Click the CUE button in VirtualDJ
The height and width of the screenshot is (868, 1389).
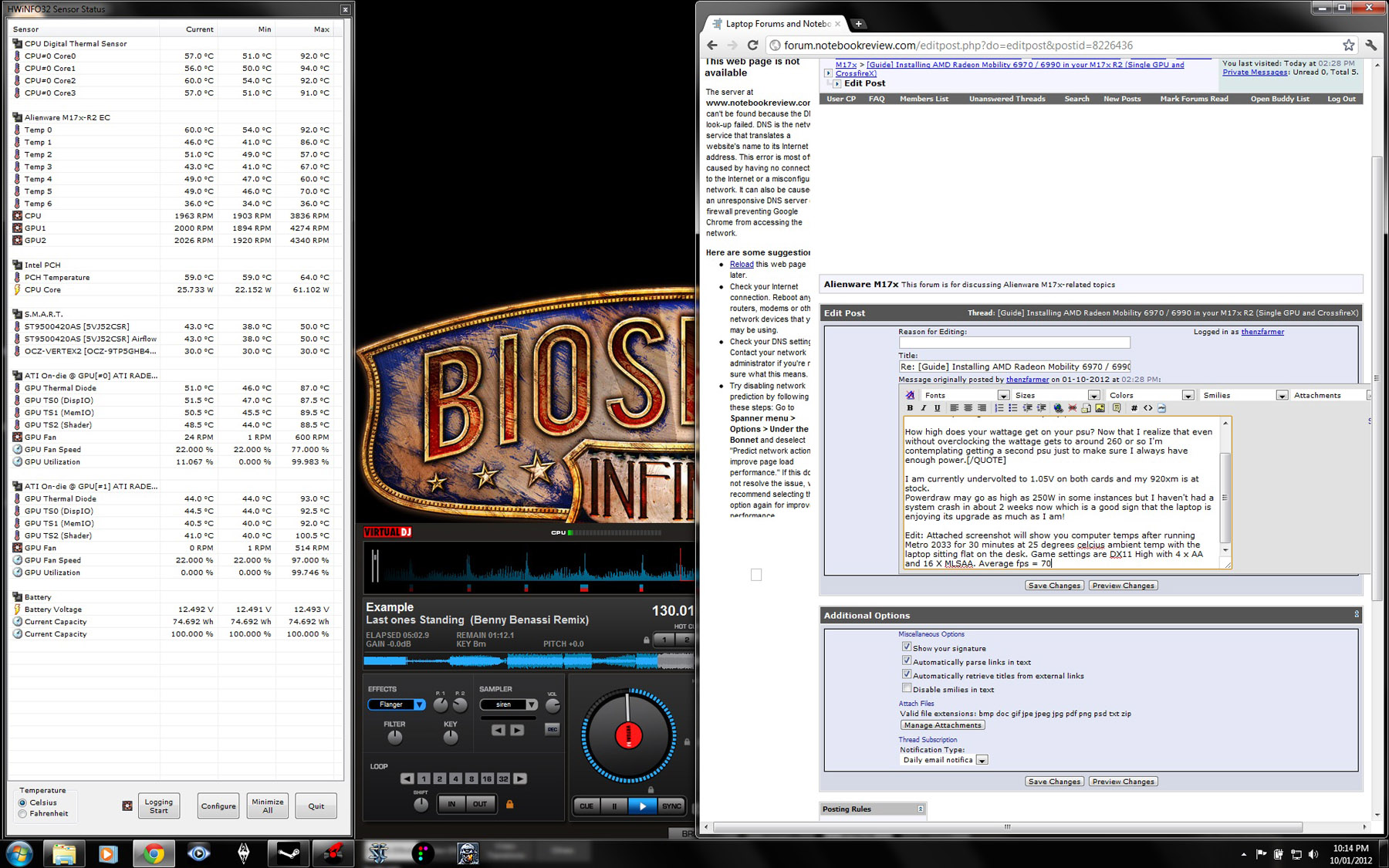(586, 806)
